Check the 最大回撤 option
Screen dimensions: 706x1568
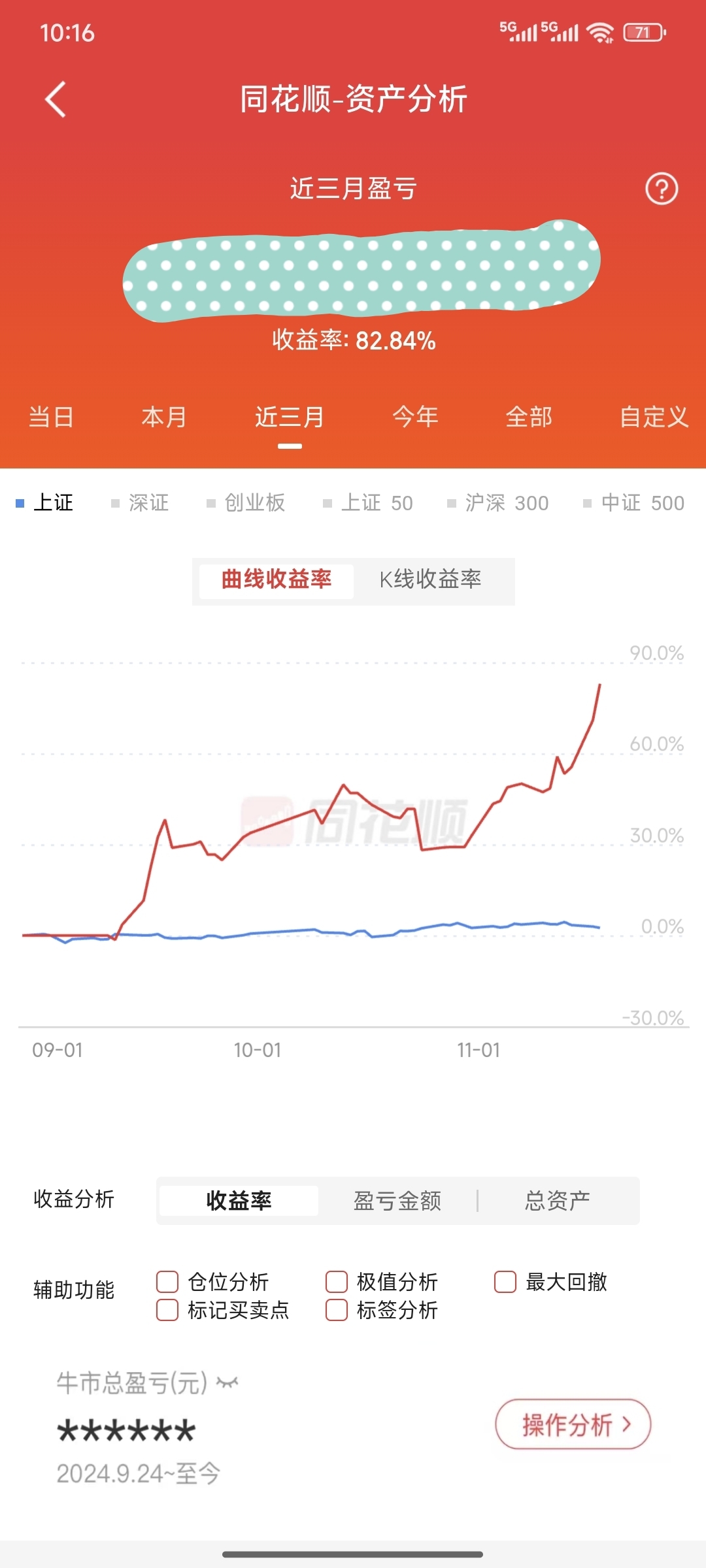[505, 1282]
